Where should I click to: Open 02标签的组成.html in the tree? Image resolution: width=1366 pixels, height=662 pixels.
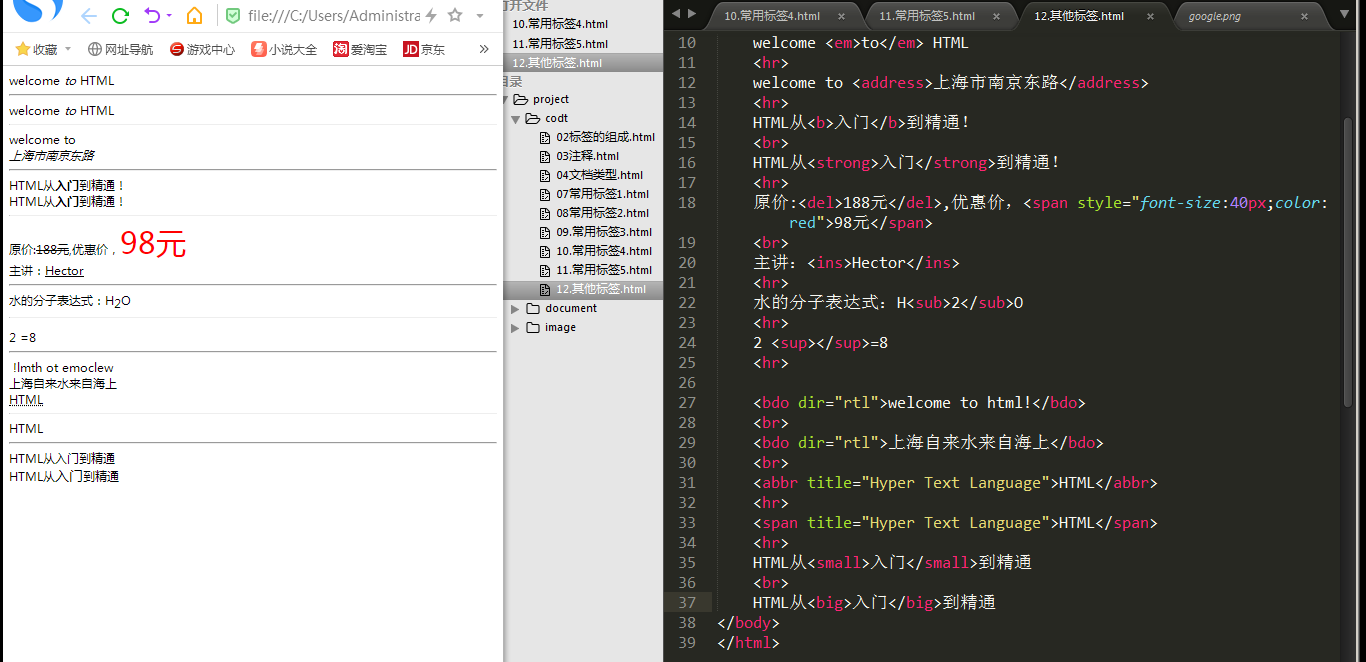tap(605, 137)
